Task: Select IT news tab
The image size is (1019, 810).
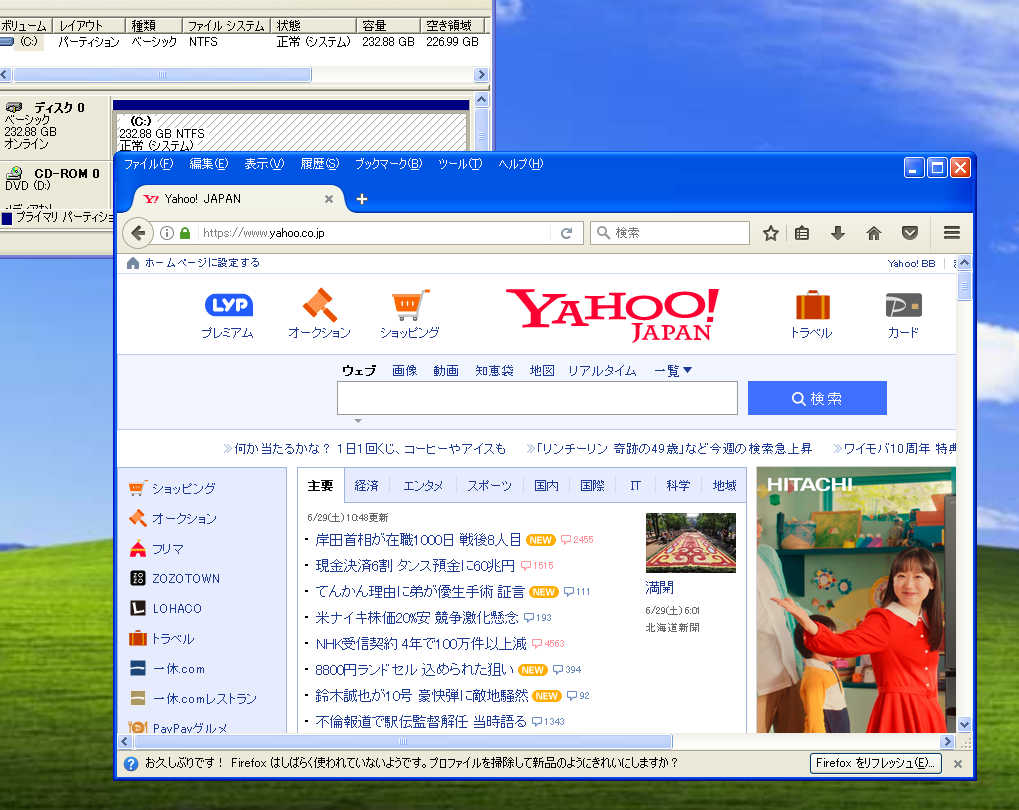Action: click(x=635, y=486)
